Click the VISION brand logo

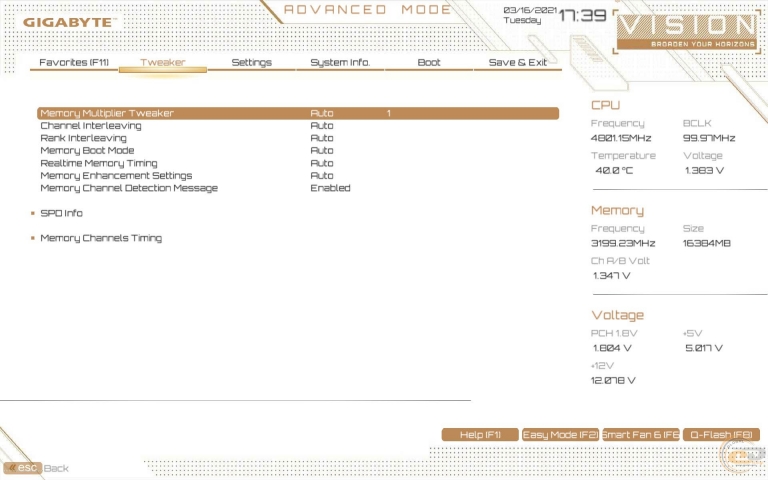688,31
